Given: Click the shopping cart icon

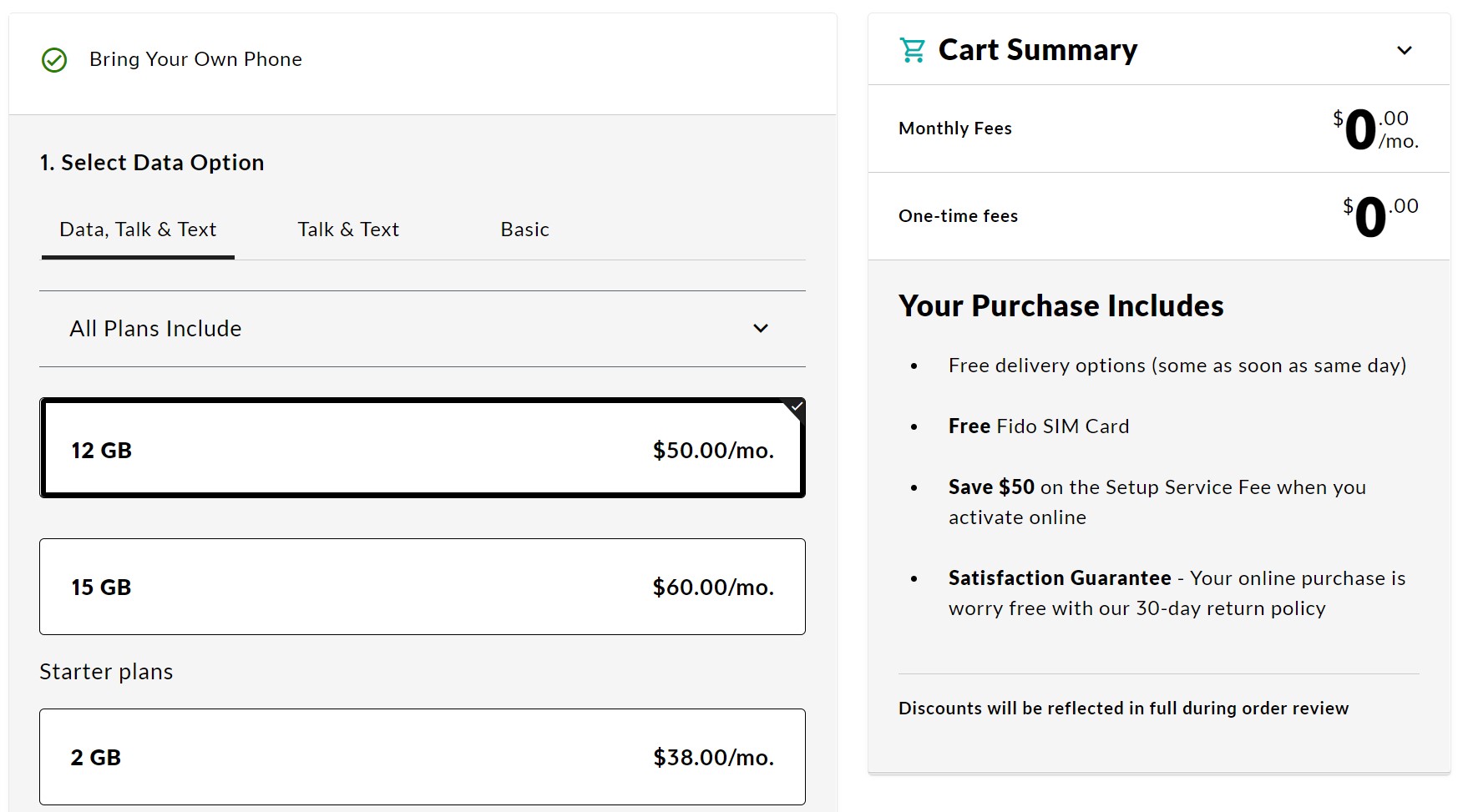Looking at the screenshot, I should [912, 50].
